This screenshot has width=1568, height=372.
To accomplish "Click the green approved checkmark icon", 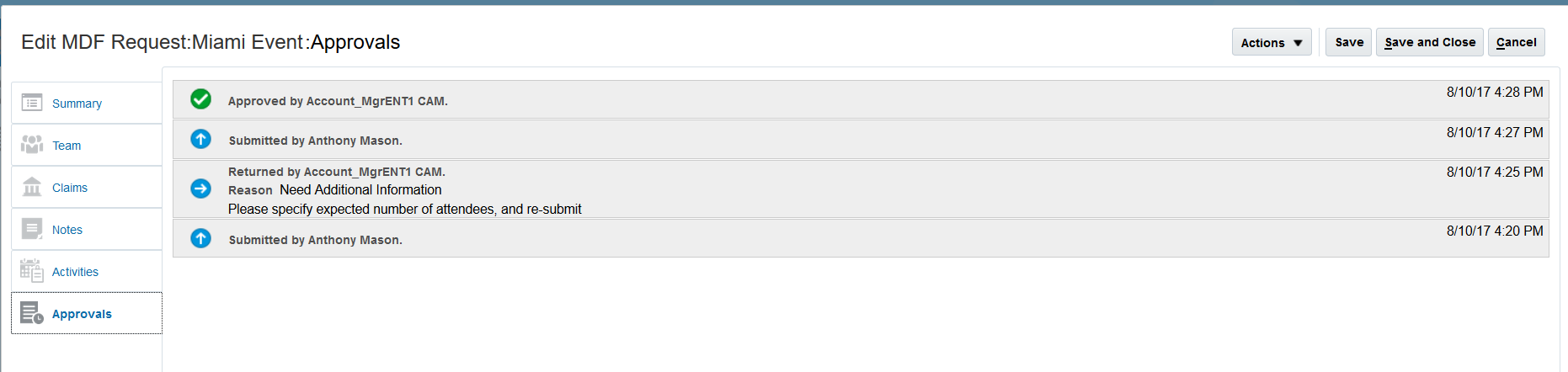I will click(x=200, y=99).
